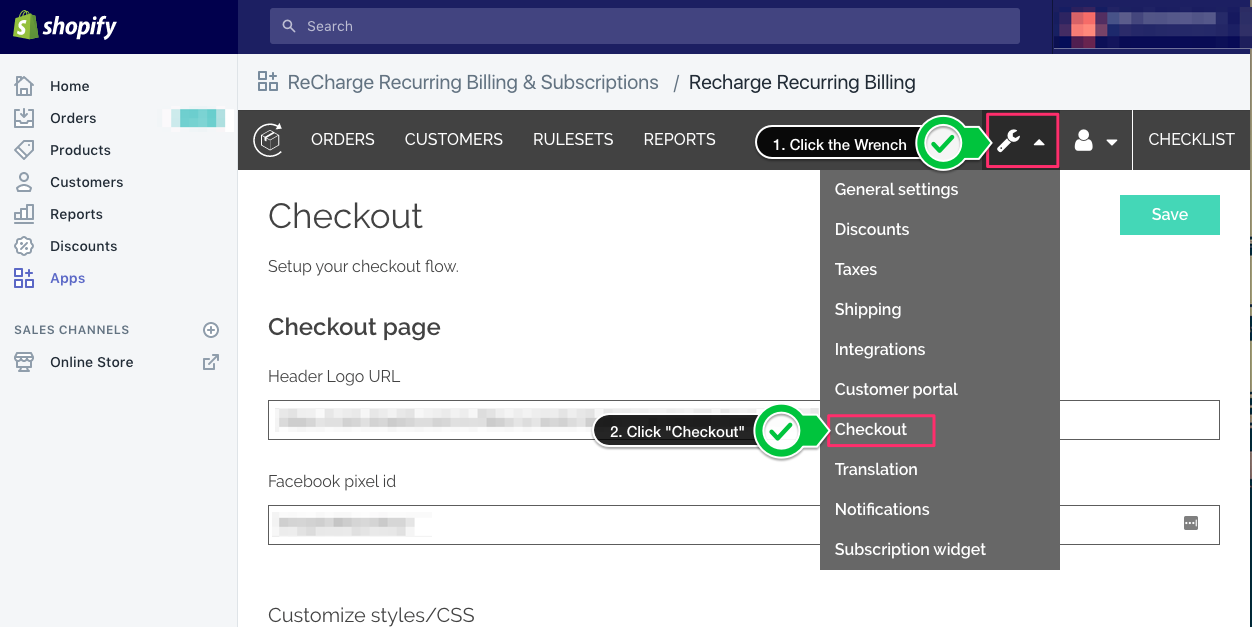Focus the Header Logo URL input
Viewport: 1252px width, 627px height.
tap(540, 420)
